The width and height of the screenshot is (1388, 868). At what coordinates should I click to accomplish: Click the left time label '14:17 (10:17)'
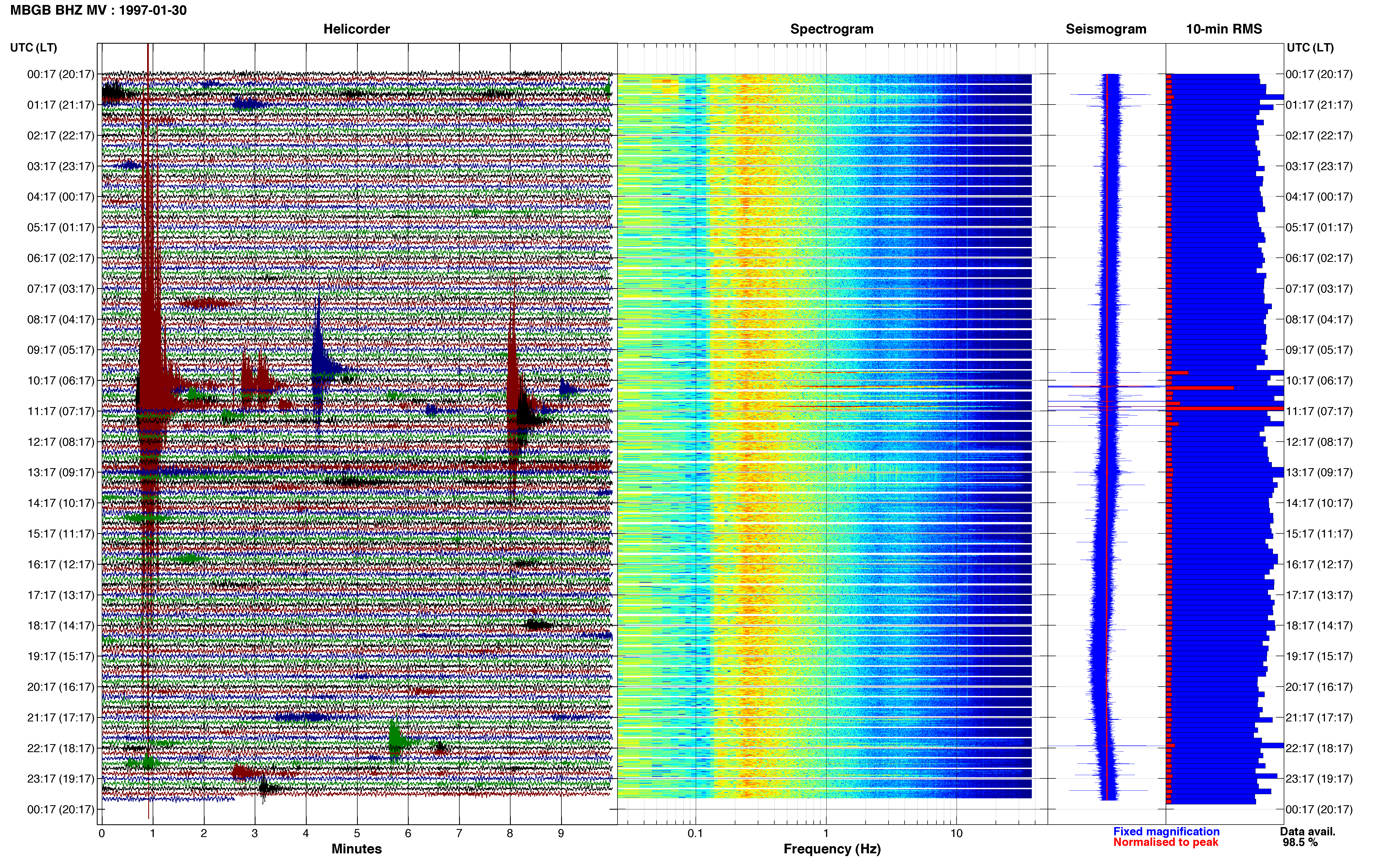(x=61, y=503)
